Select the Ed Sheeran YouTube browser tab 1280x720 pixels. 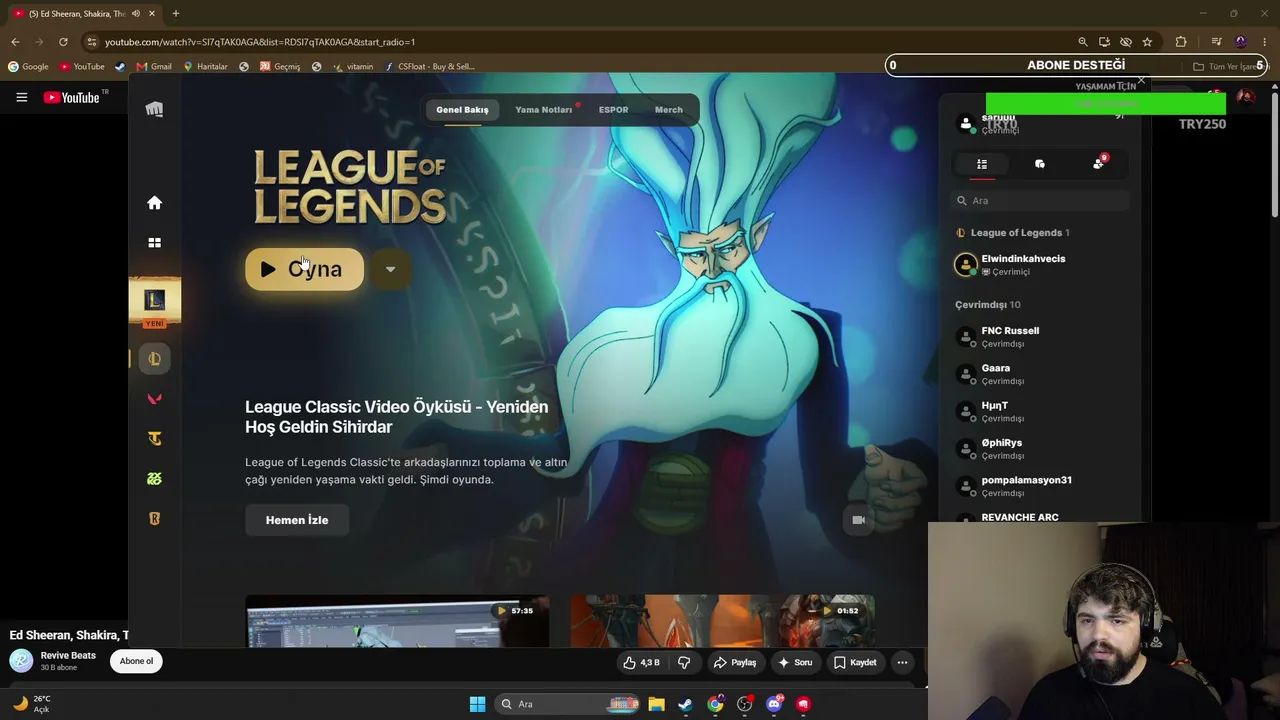pos(85,14)
